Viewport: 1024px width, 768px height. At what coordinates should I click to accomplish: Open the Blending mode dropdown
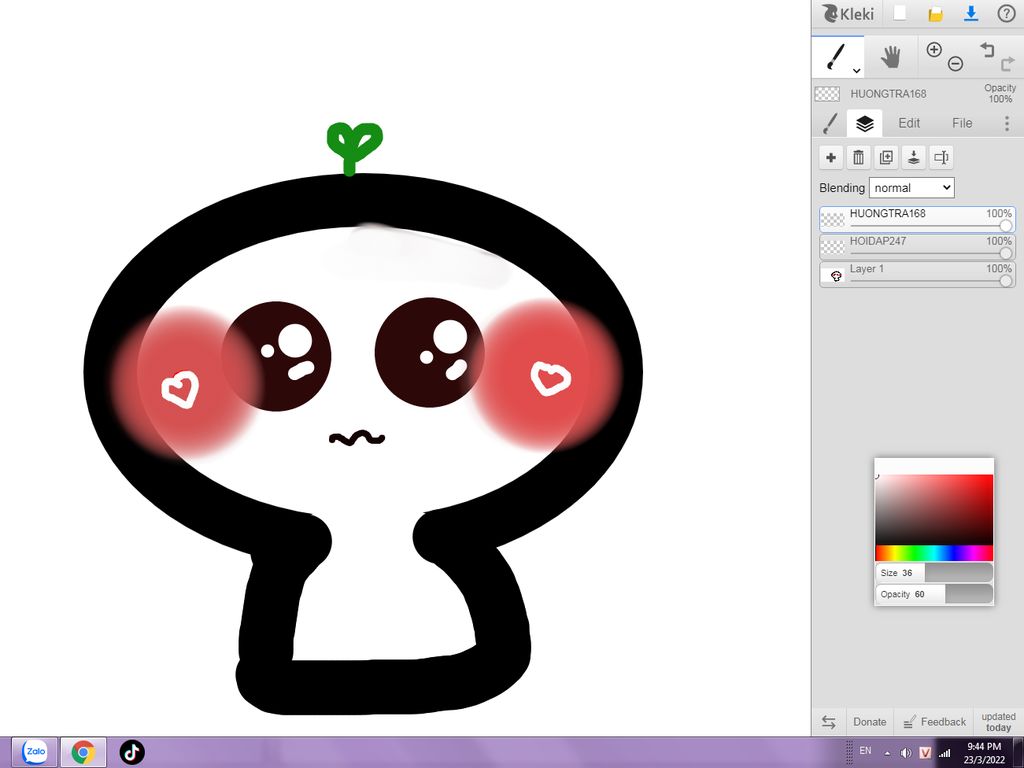point(912,187)
